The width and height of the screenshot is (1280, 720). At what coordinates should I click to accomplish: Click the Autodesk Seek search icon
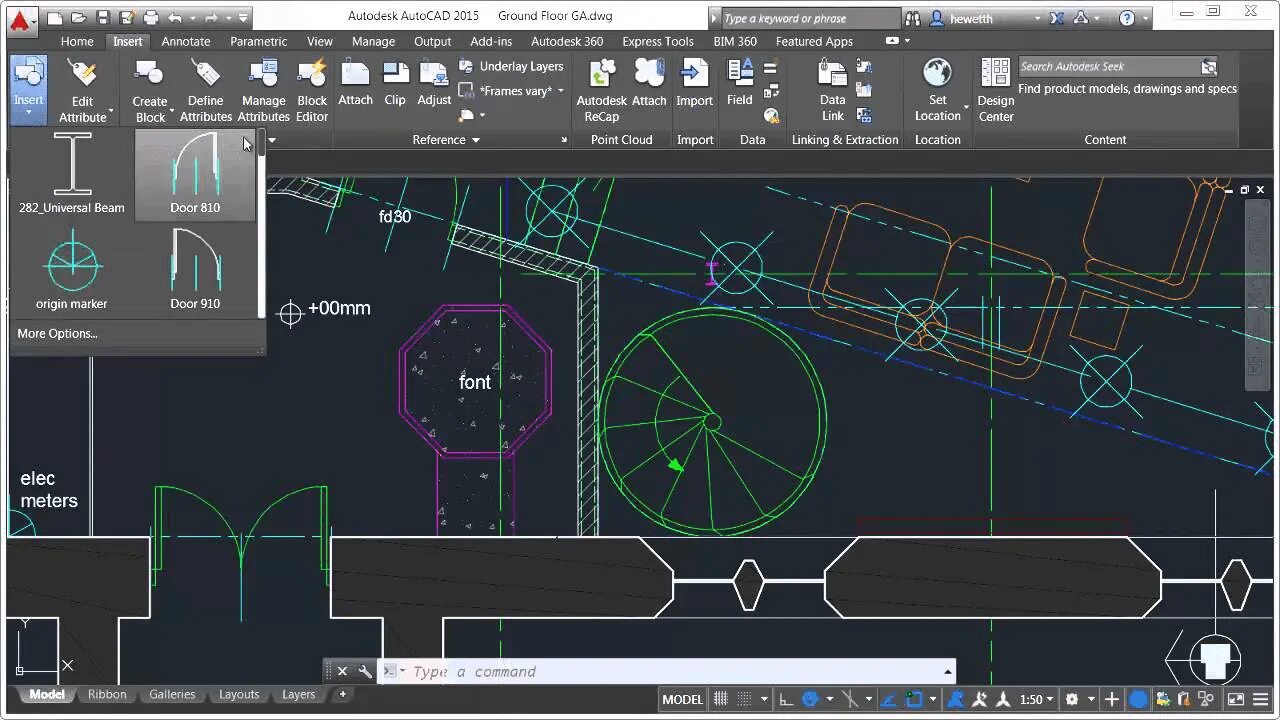tap(1209, 67)
